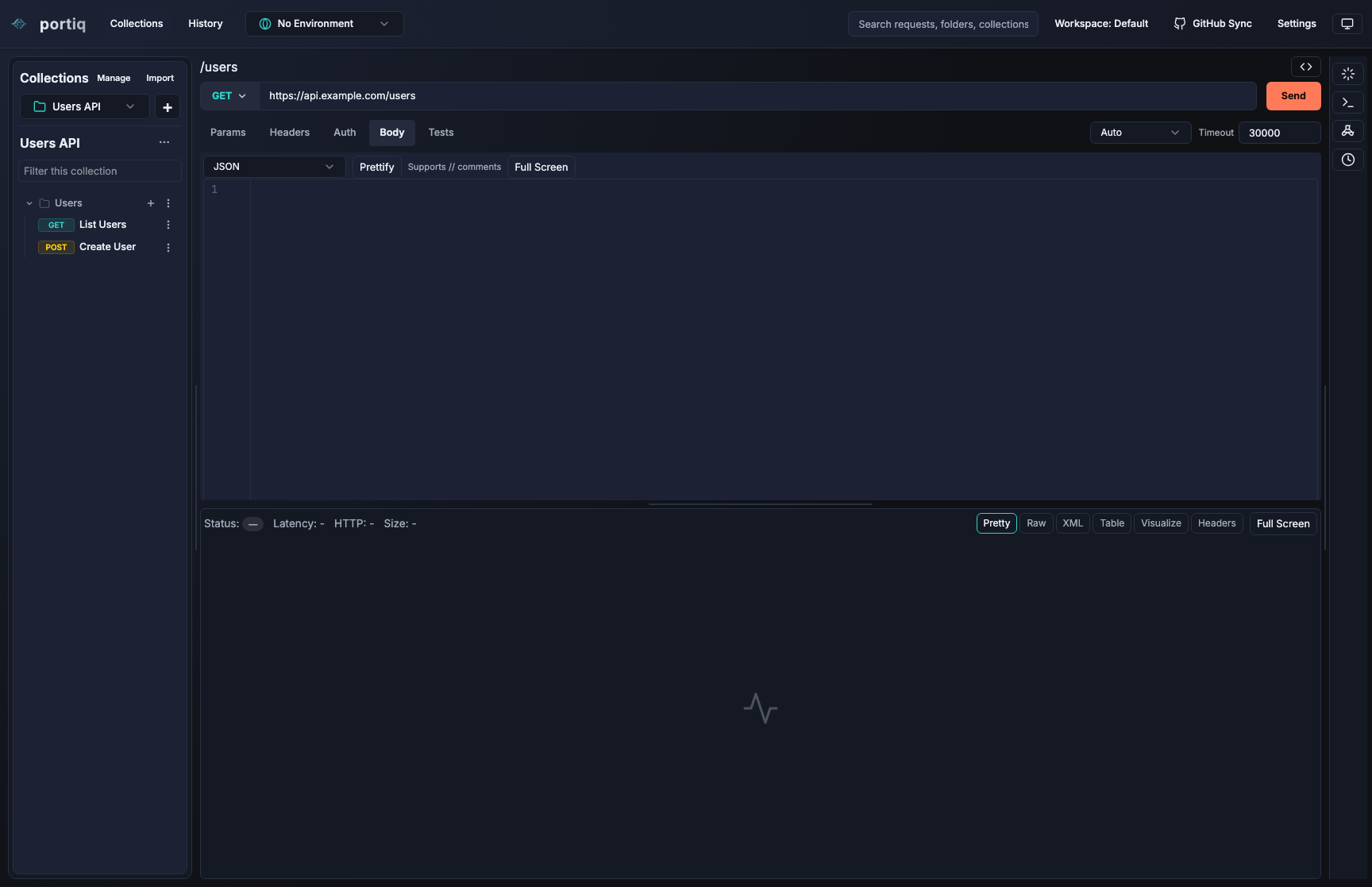Image resolution: width=1372 pixels, height=887 pixels.
Task: Open body editor Full Screen
Action: point(541,167)
